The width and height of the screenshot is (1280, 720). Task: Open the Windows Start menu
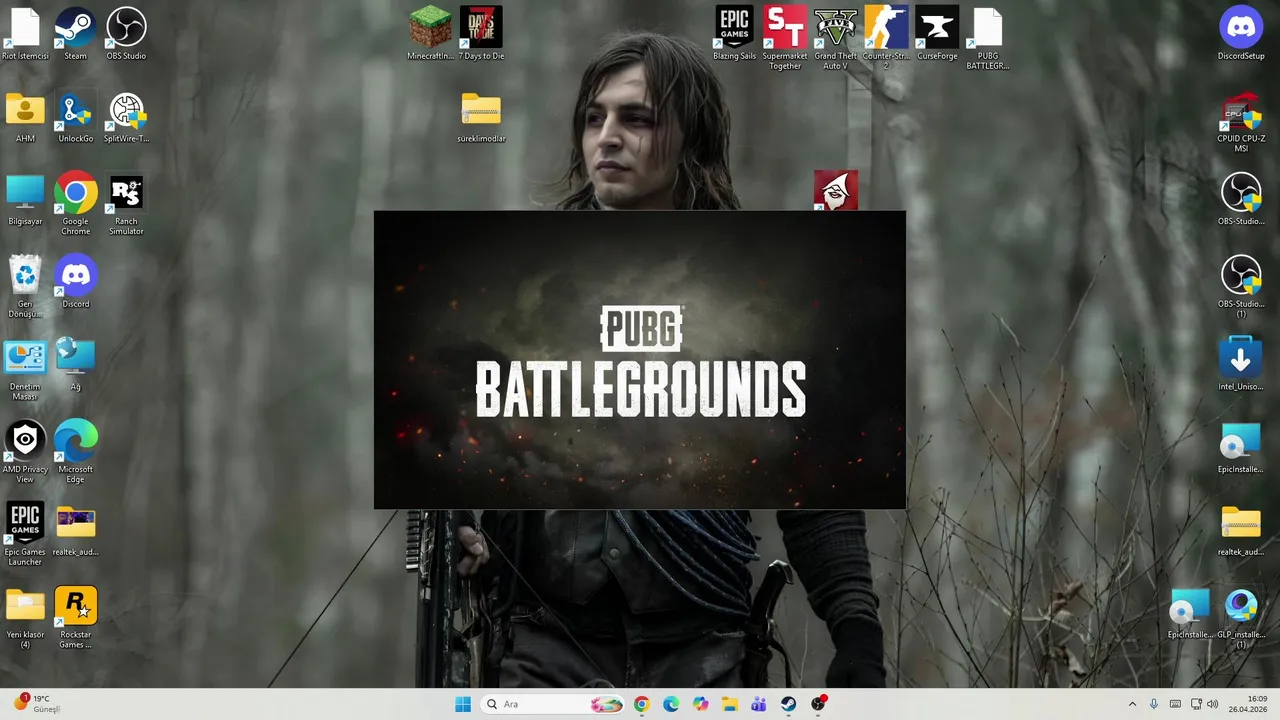point(463,704)
